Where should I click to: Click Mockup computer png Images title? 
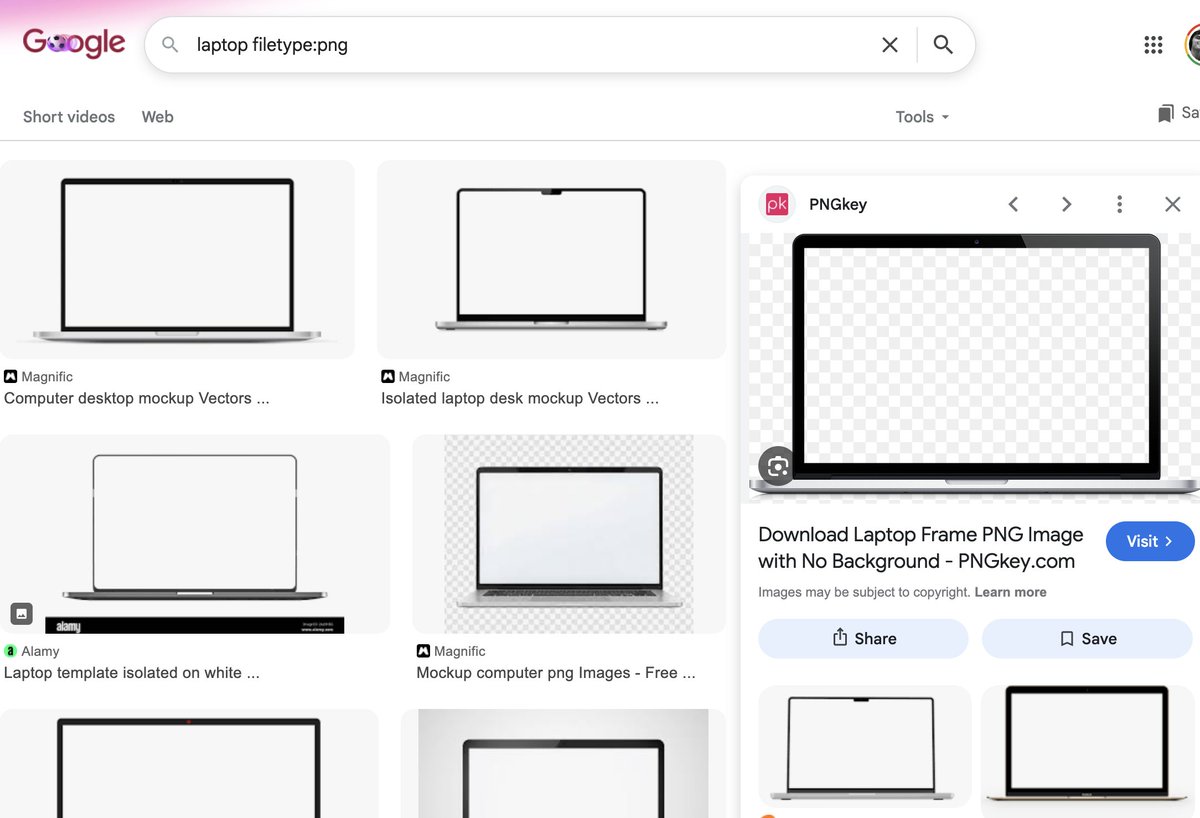[556, 673]
